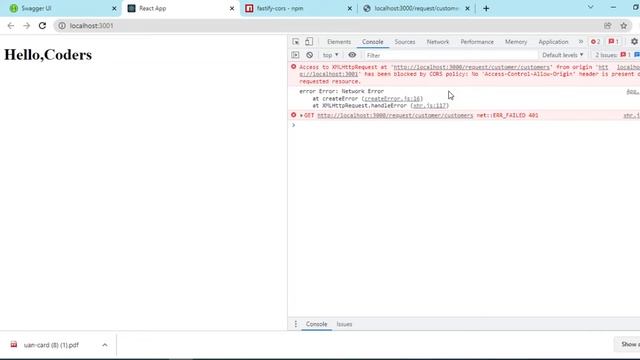The width and height of the screenshot is (640, 360).
Task: Bookmark this tab with star icon
Action: 624,26
